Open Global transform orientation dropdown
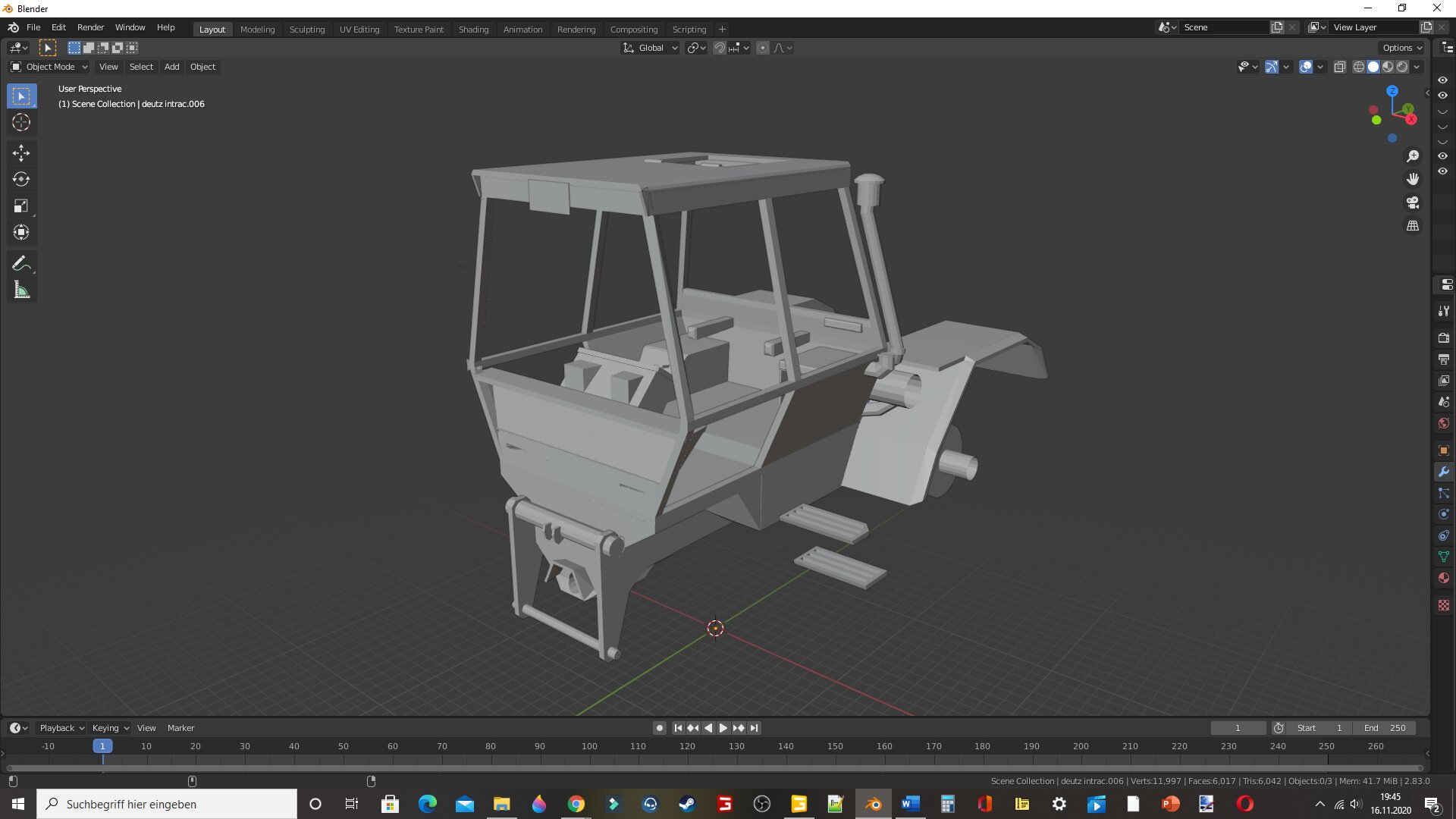 (x=651, y=48)
